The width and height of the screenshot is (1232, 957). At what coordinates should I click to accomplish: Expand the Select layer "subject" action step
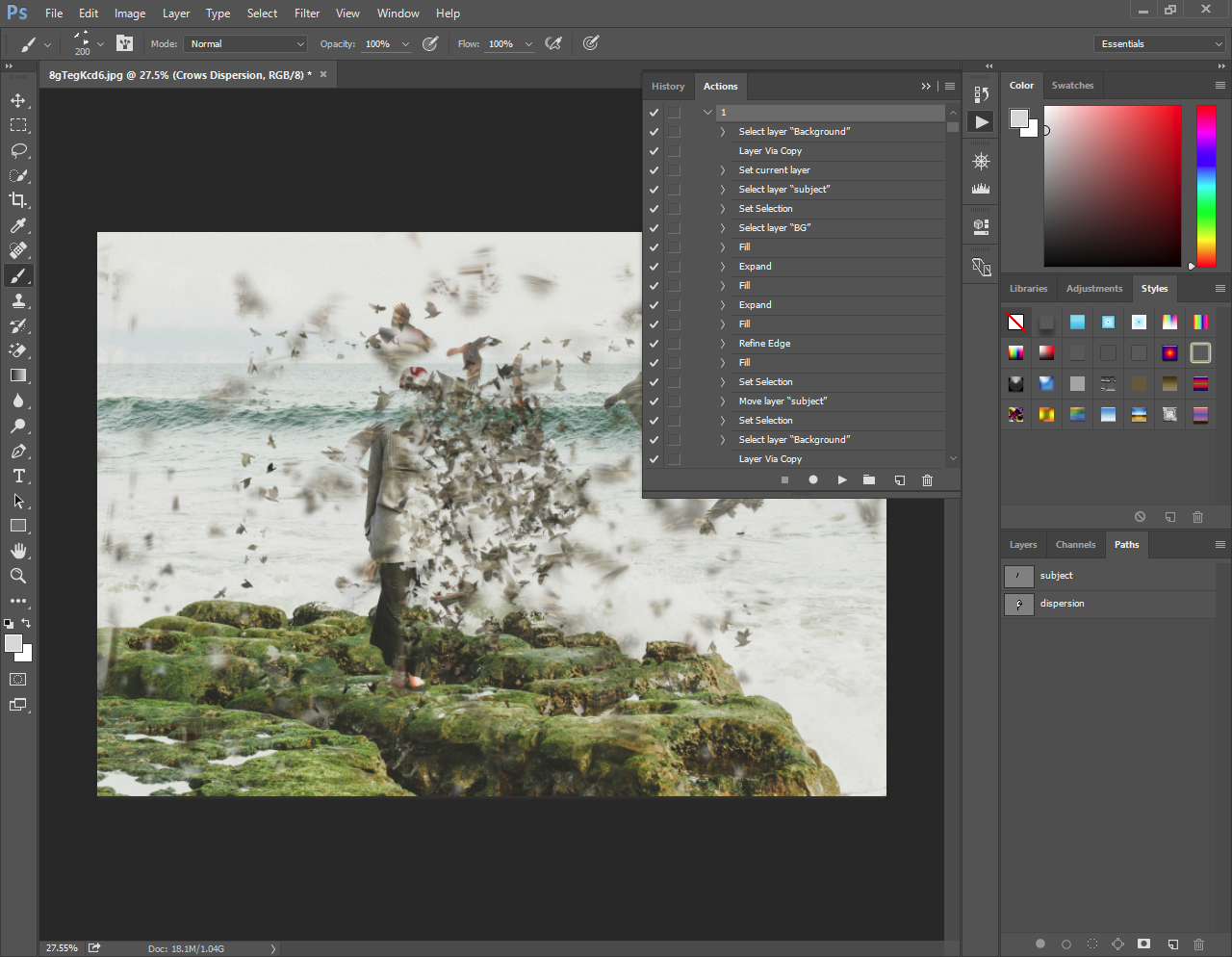[x=723, y=190]
